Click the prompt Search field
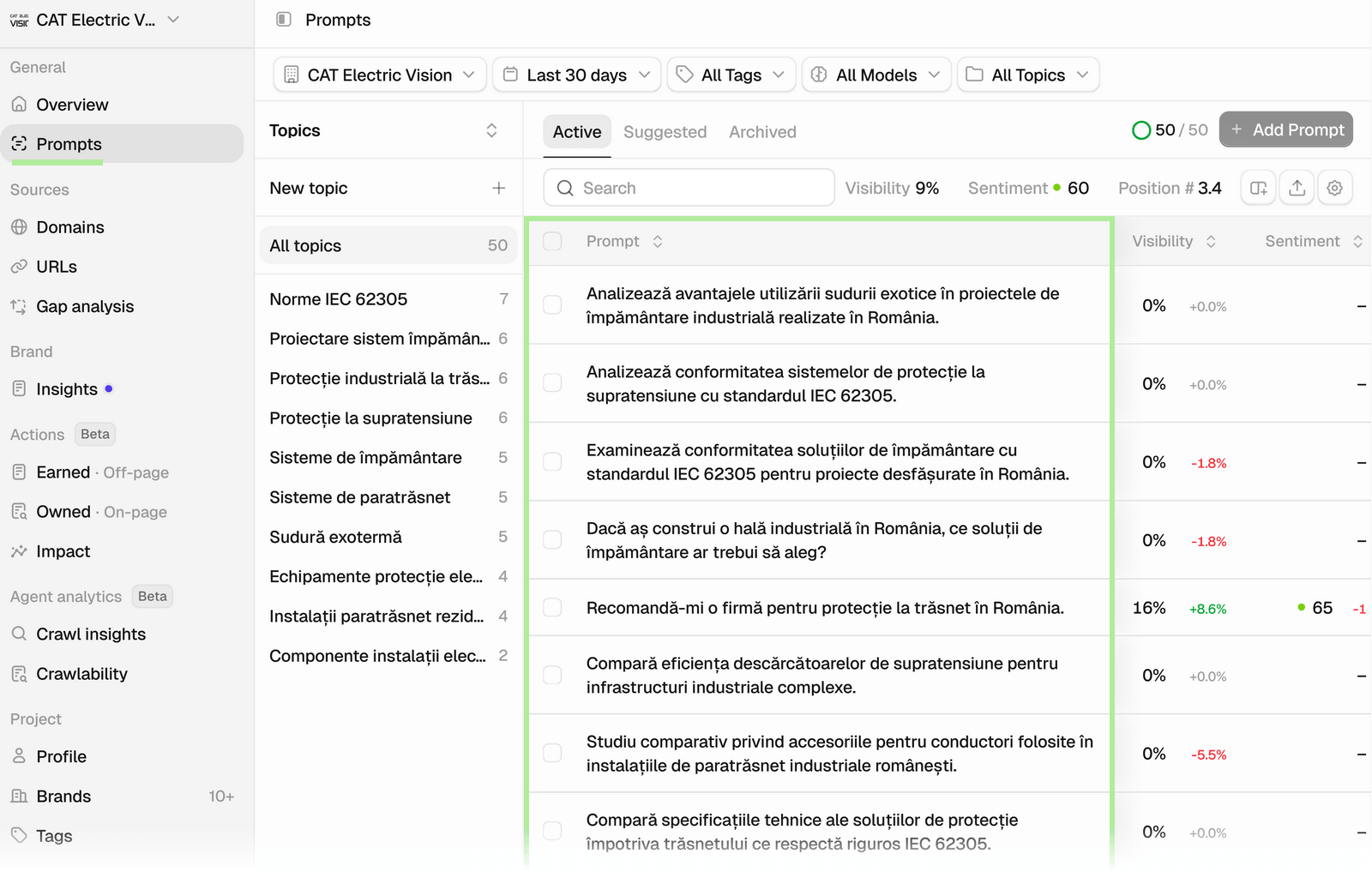The height and width of the screenshot is (872, 1372). pos(689,188)
